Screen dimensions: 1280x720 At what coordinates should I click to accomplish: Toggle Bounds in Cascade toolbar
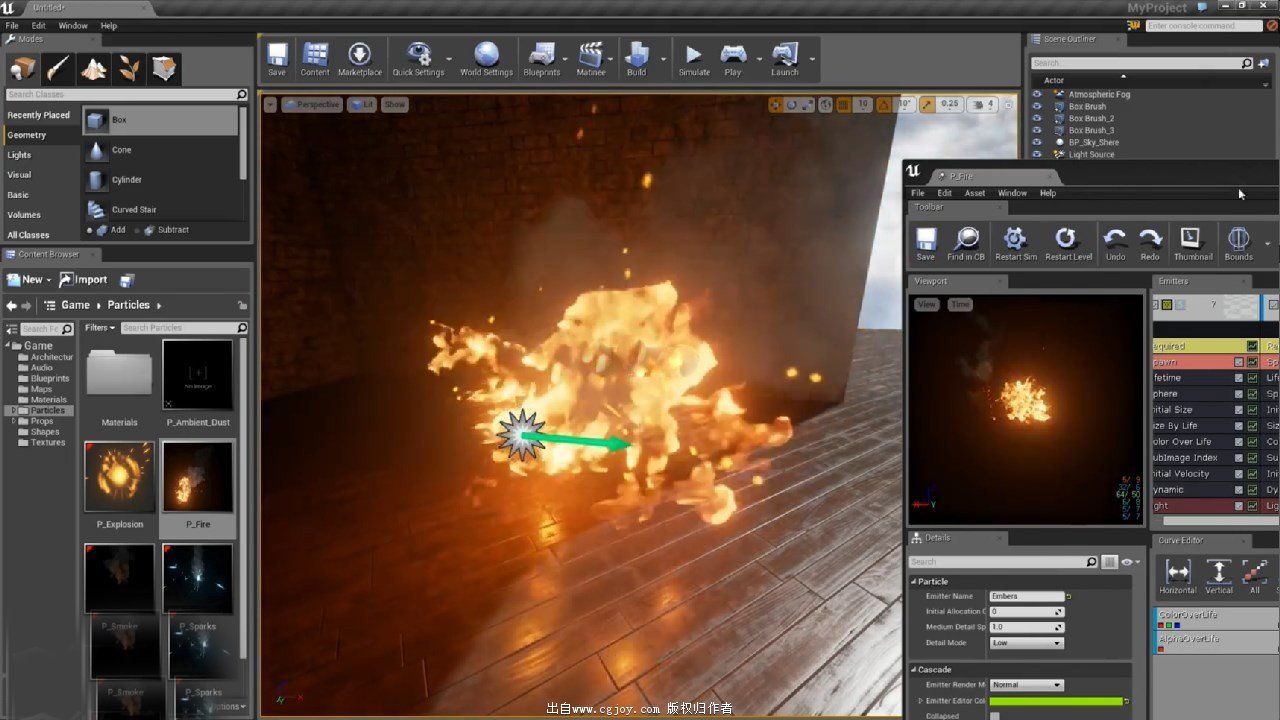click(1238, 244)
